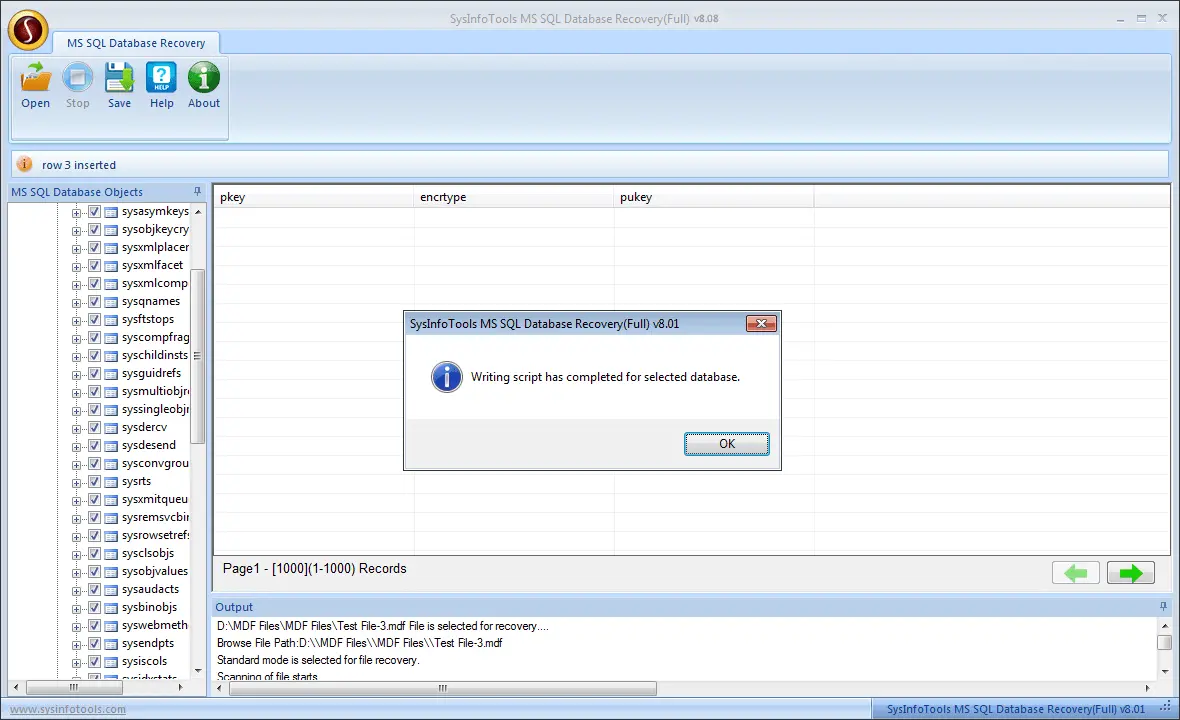1180x720 pixels.
Task: Expand the syscompfrag tree node
Action: point(76,339)
